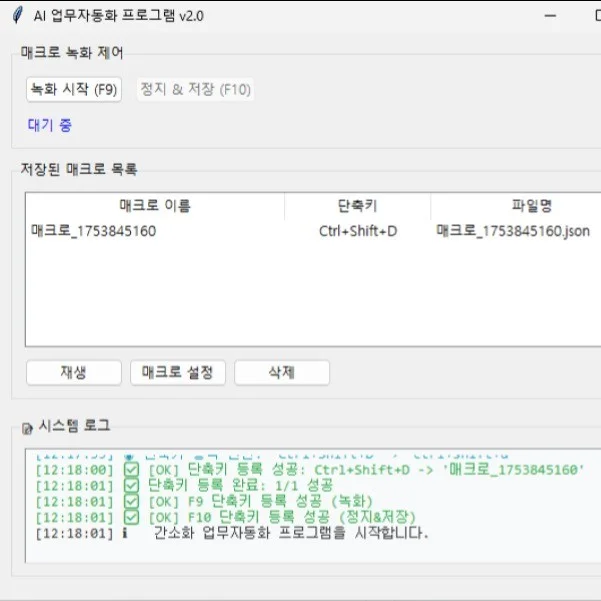The height and width of the screenshot is (601, 601).
Task: Click checkmark icon on 12:18:00 log line
Action: (131, 470)
